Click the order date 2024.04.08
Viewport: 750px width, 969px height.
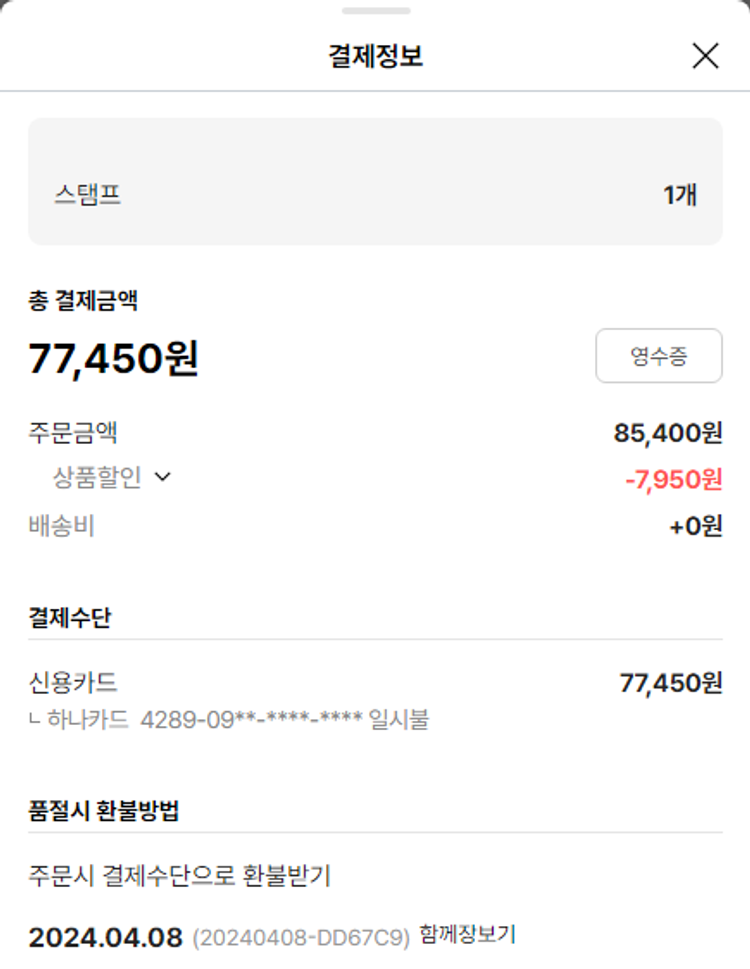pyautogui.click(x=105, y=938)
